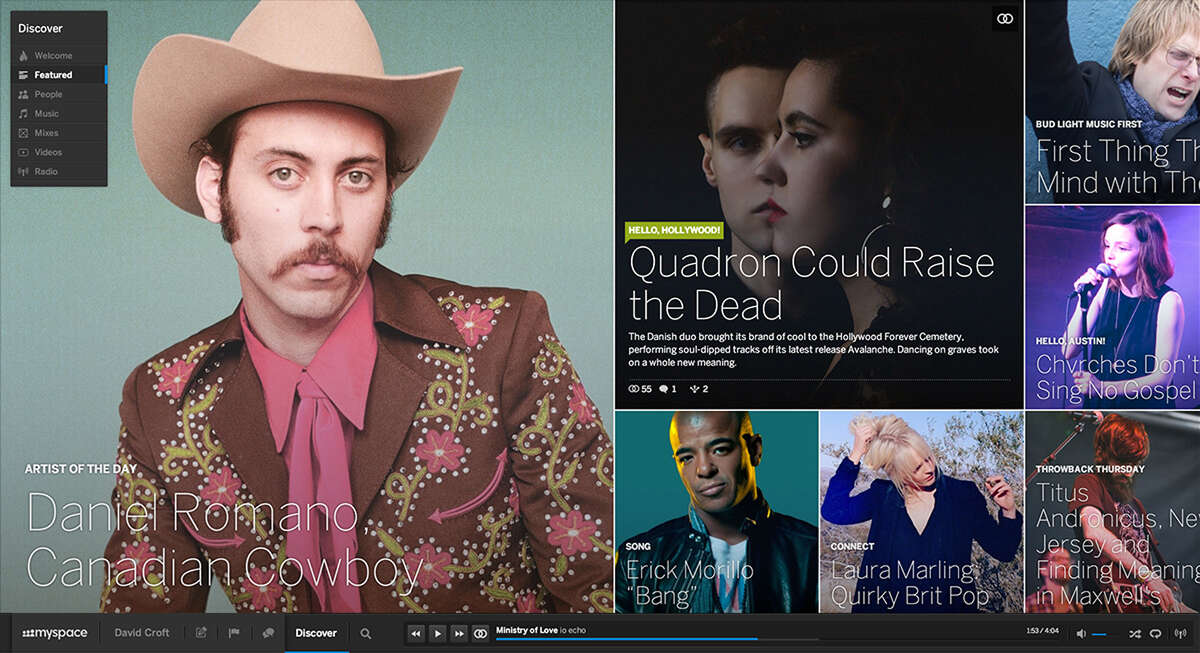
Task: Play the current track Ministry of Love
Action: coord(438,633)
